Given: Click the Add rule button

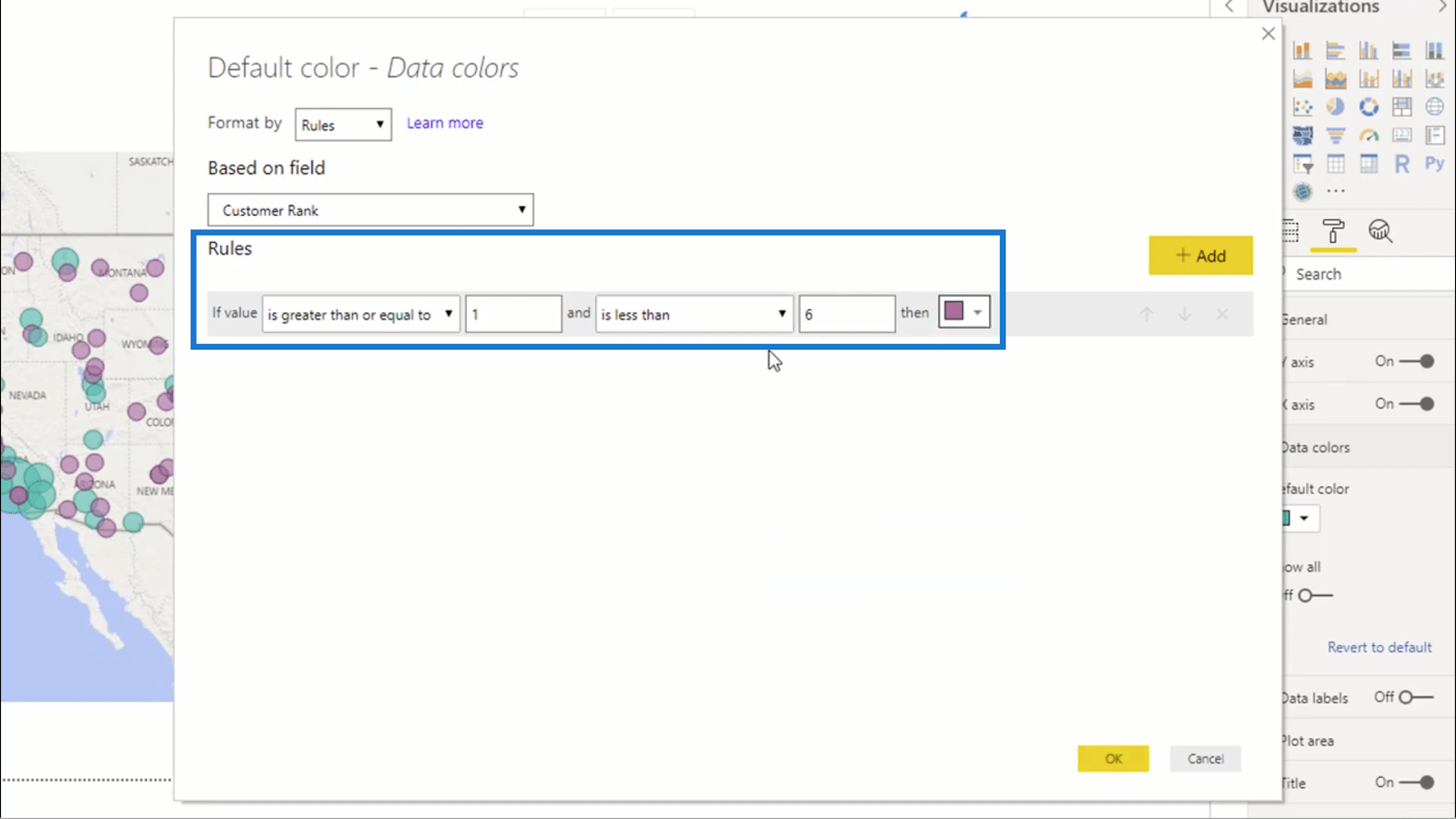Looking at the screenshot, I should [x=1200, y=256].
